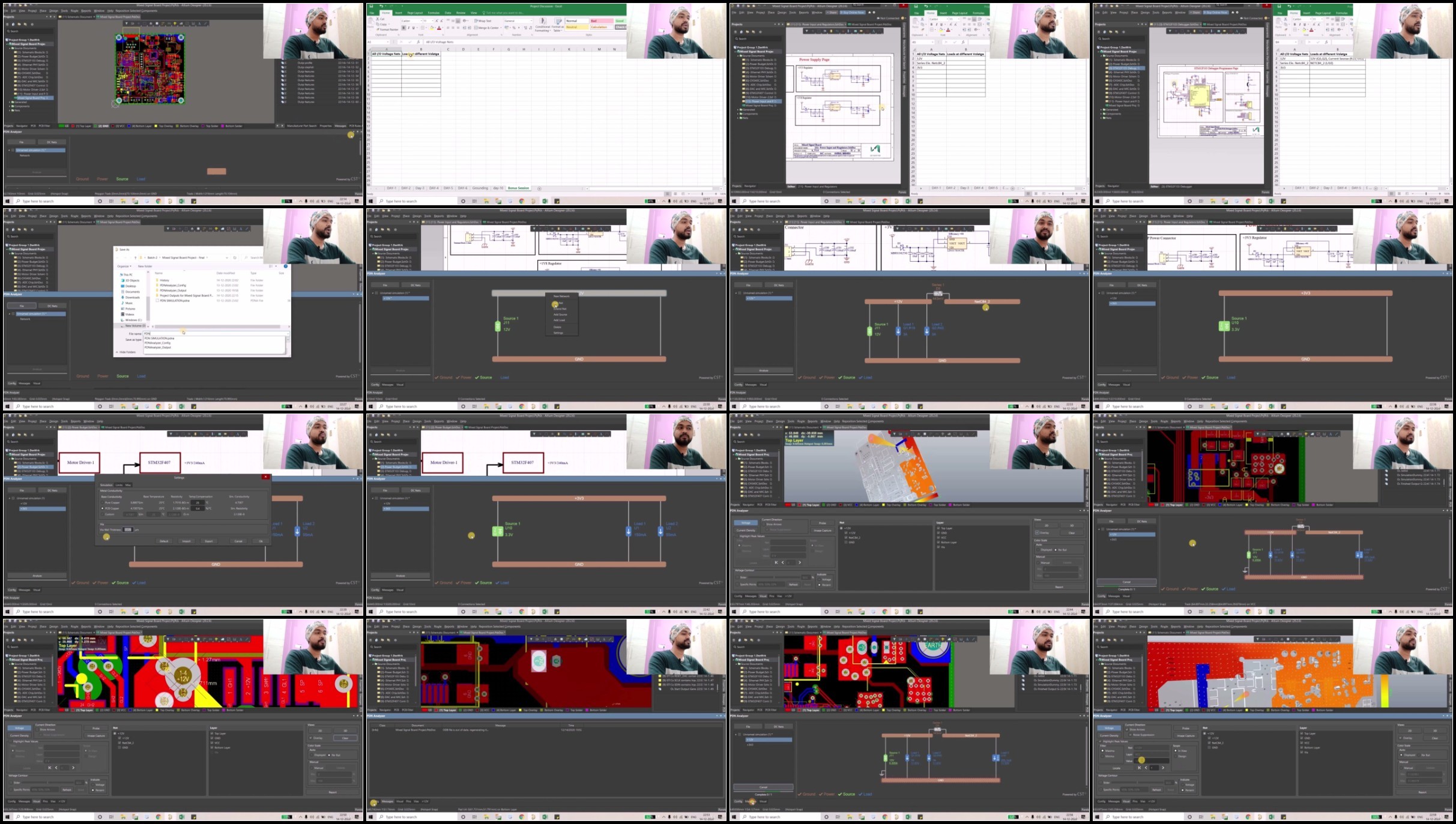The width and height of the screenshot is (1456, 824).
Task: Click the Task View icon in the full-screen Excel frame taskbar
Action: coord(474,201)
